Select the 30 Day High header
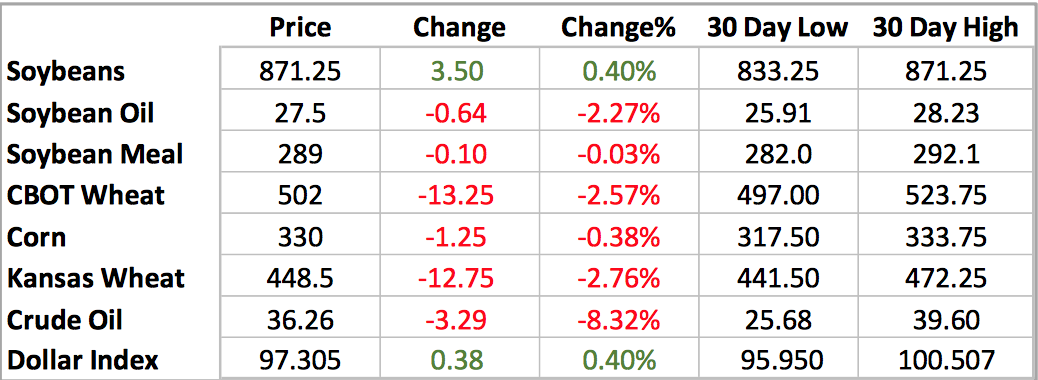This screenshot has width=1038, height=380. (945, 28)
